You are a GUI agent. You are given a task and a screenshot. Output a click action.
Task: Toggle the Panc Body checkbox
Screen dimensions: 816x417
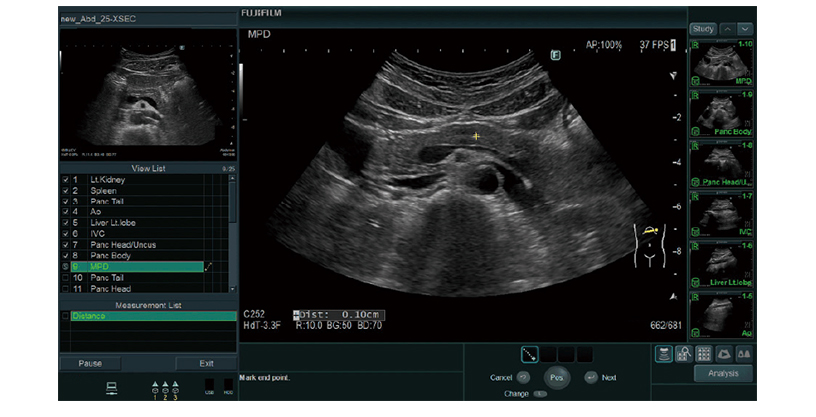[x=66, y=256]
